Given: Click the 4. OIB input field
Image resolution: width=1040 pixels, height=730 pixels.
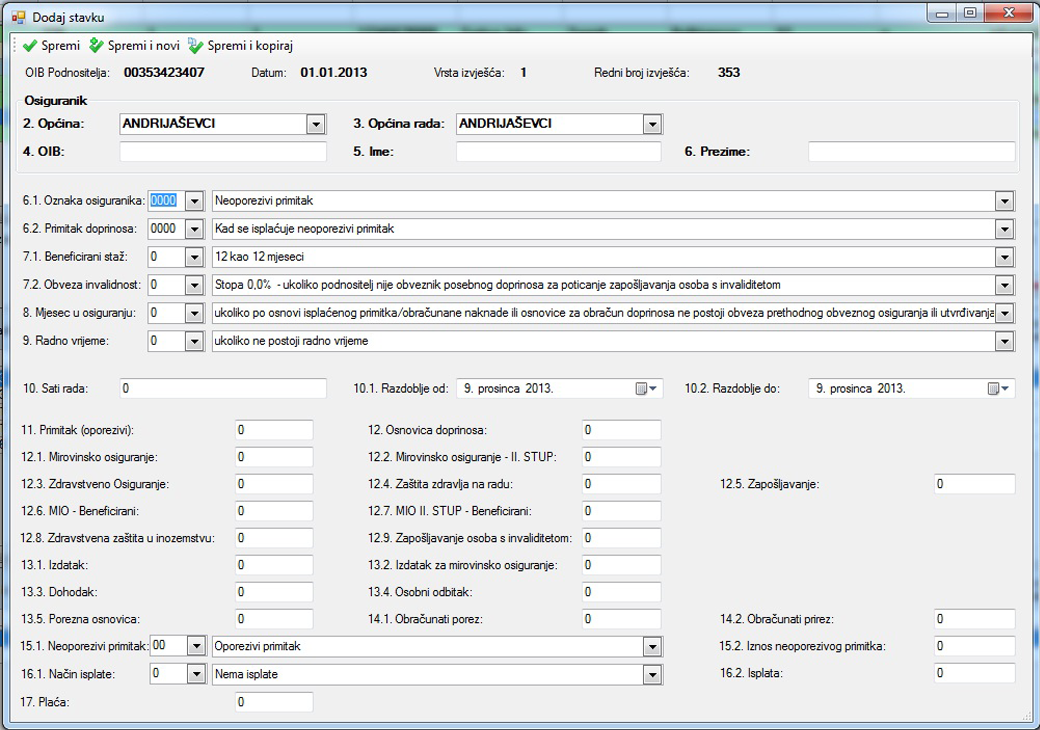Looking at the screenshot, I should click(x=223, y=152).
